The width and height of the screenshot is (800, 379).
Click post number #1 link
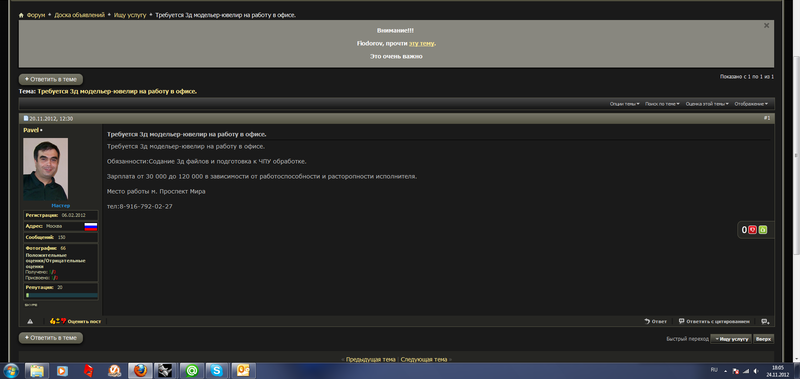pyautogui.click(x=767, y=118)
